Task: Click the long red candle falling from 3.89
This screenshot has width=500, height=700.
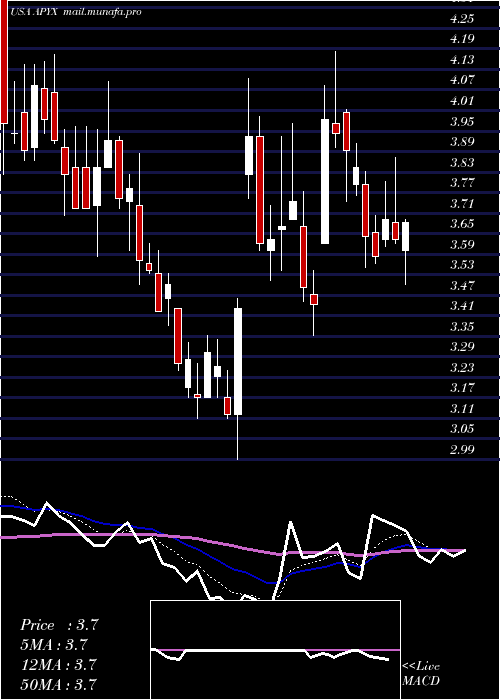Action: click(260, 190)
